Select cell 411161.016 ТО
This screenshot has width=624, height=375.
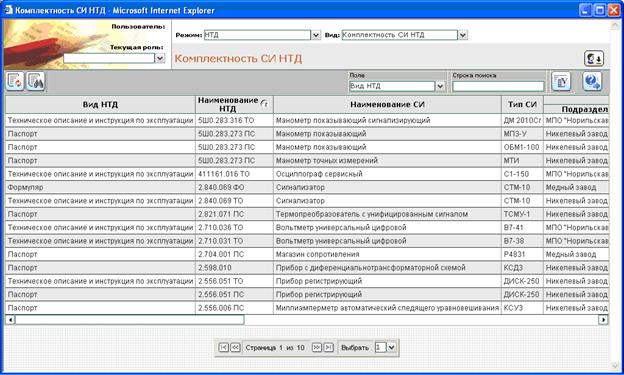[234, 174]
